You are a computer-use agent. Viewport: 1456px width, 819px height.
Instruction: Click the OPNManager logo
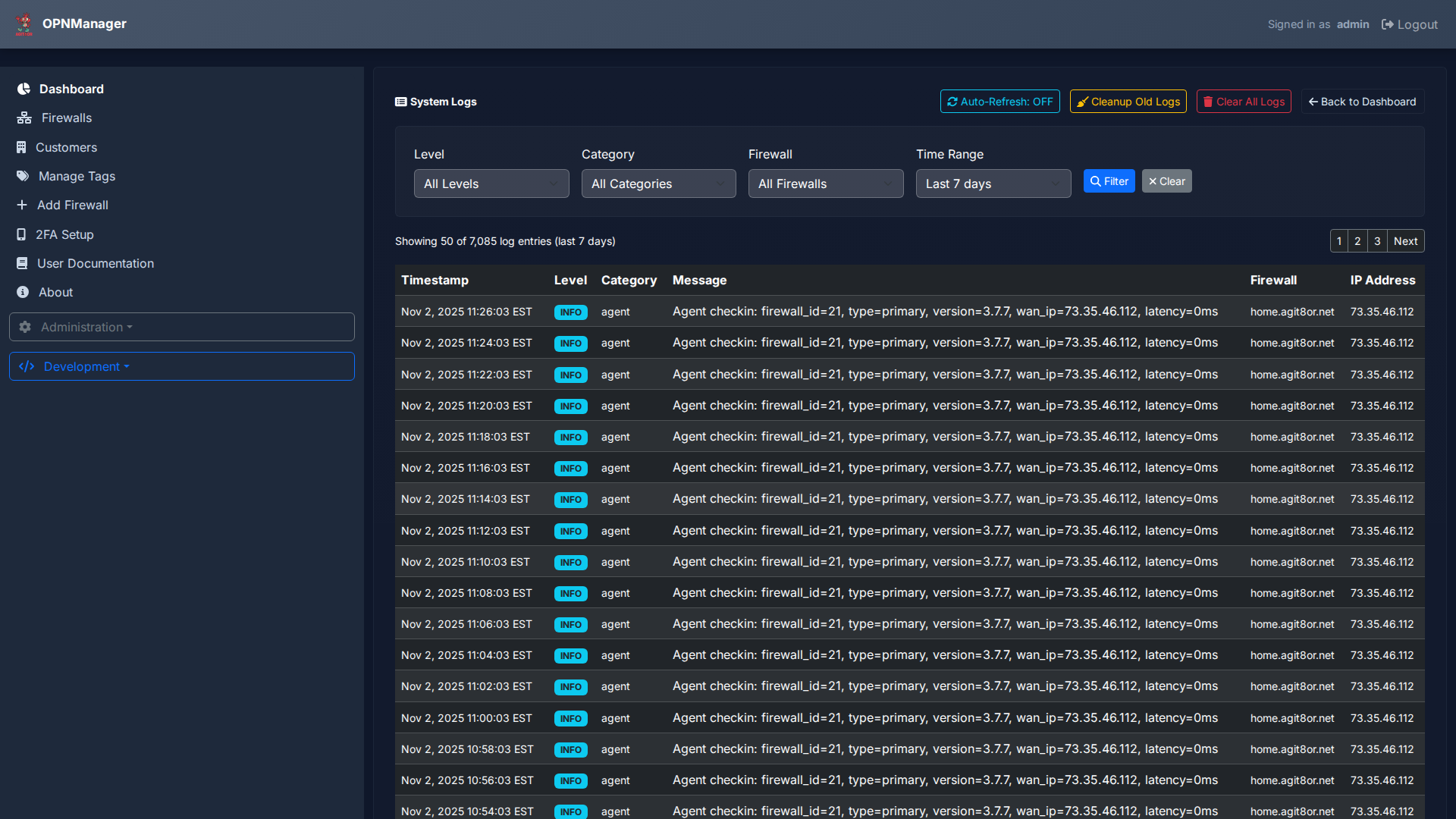24,24
